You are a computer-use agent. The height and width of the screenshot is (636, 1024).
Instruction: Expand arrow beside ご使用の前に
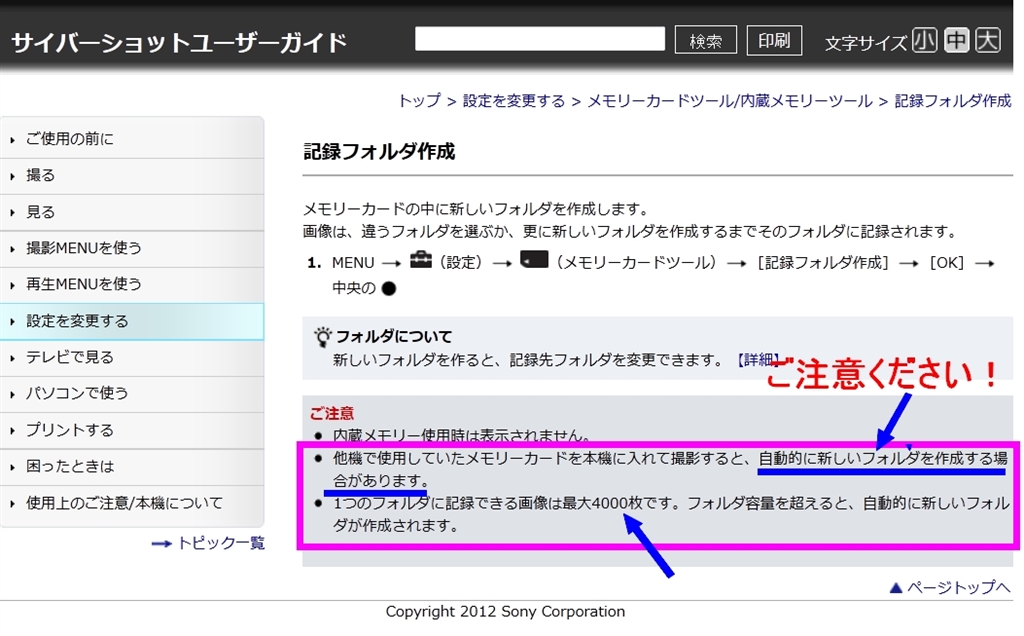(x=12, y=140)
